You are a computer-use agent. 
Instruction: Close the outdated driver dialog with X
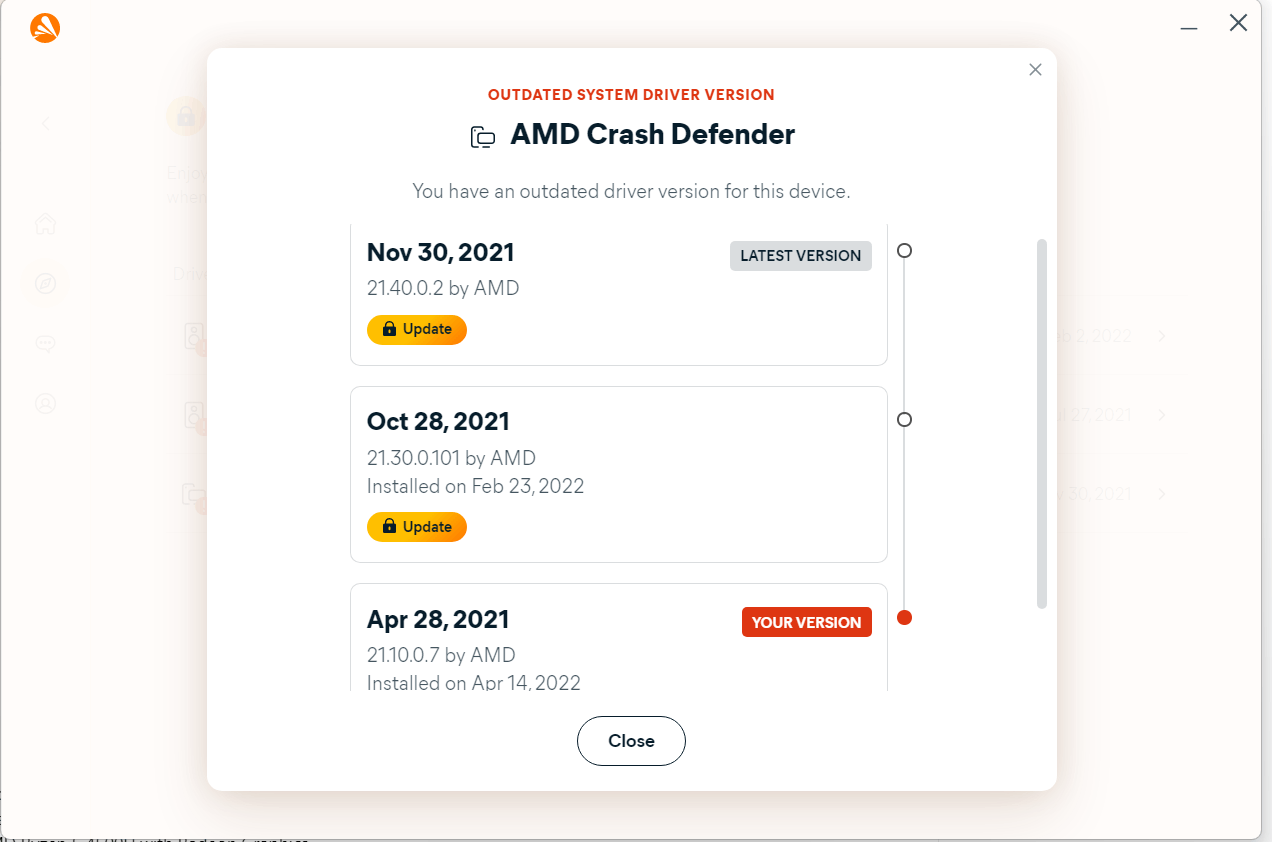1035,70
